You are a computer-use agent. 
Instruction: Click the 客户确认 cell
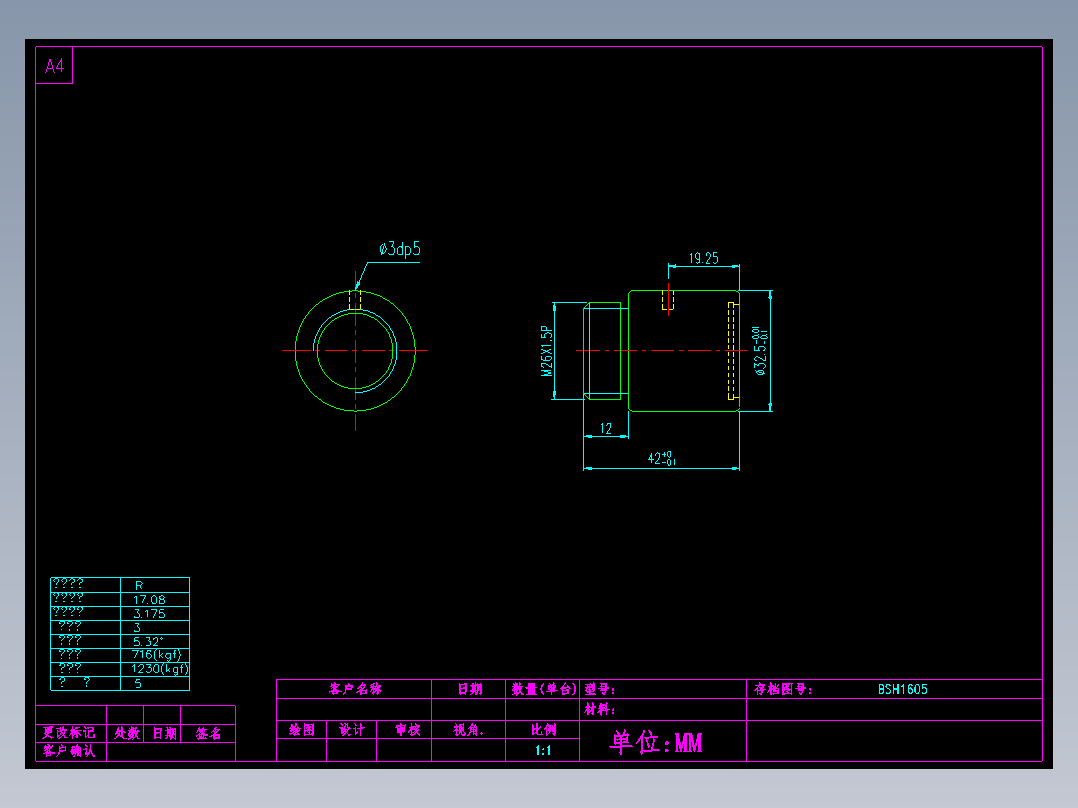click(69, 751)
